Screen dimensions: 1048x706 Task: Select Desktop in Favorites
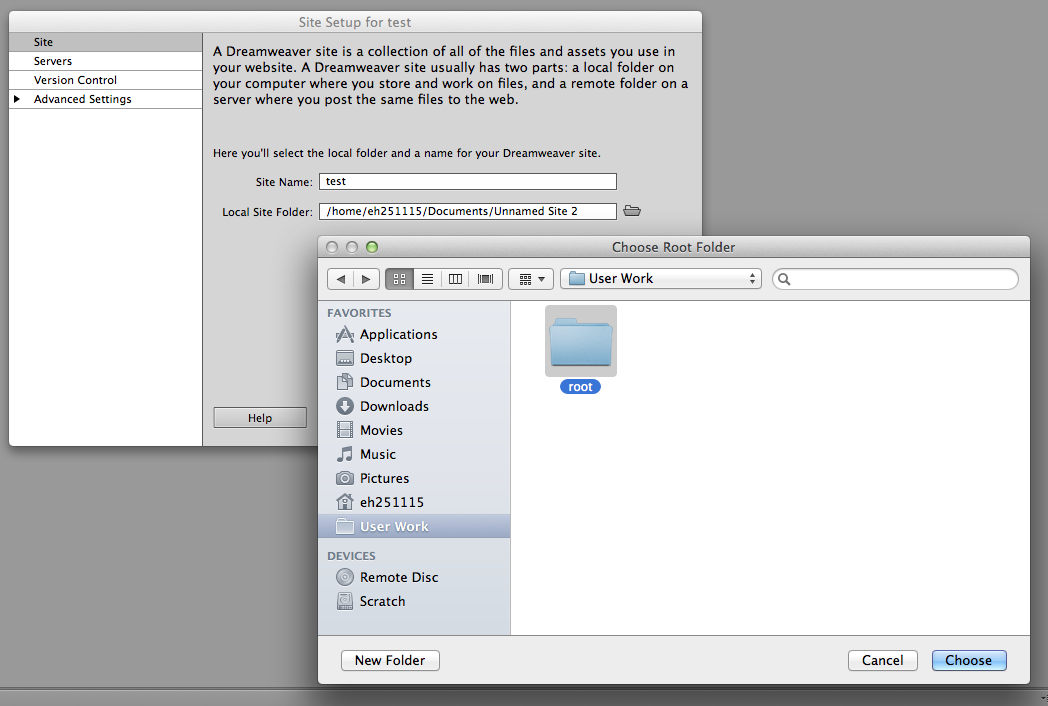(x=414, y=358)
